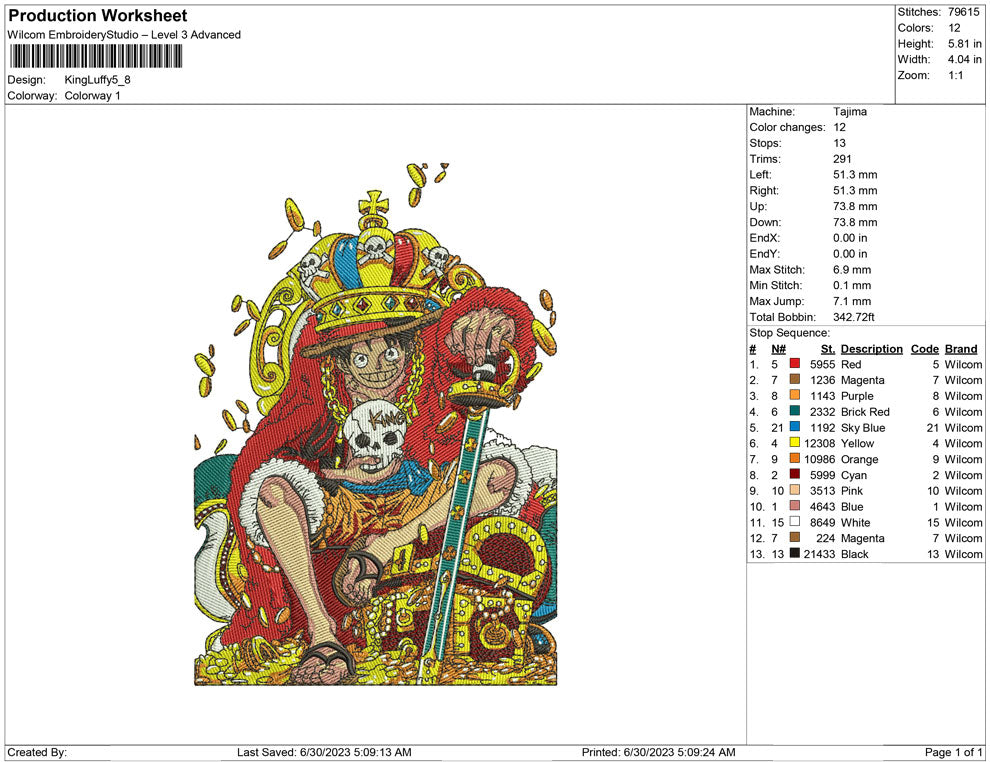Click the 'EndX:' label

tap(765, 238)
